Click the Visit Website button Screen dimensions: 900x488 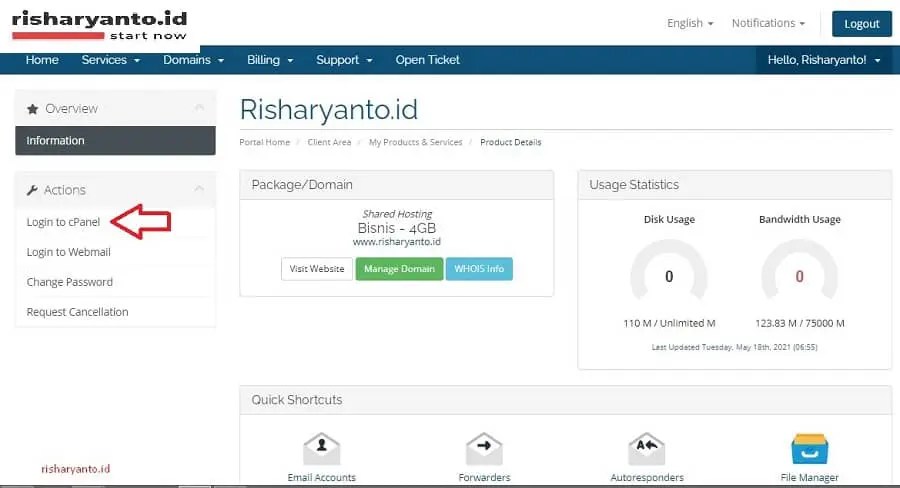[x=317, y=269]
